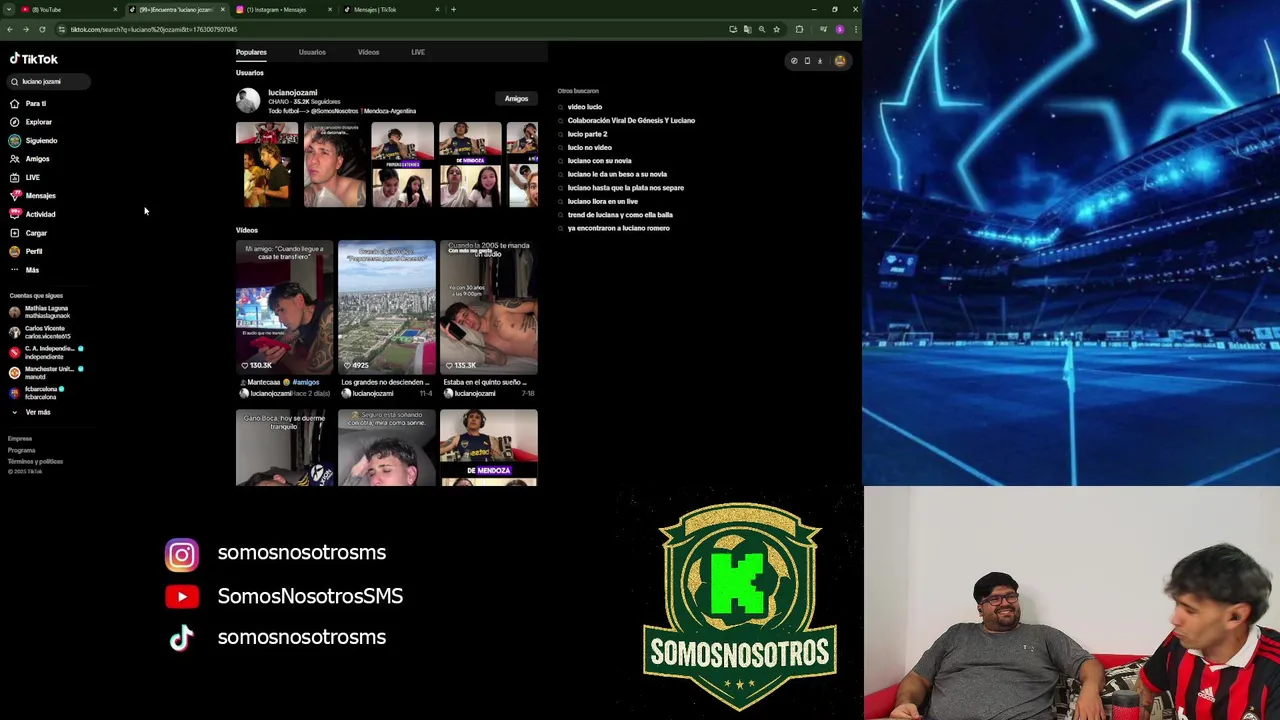Switch to the Usuarios tab
The width and height of the screenshot is (1280, 720).
point(312,52)
